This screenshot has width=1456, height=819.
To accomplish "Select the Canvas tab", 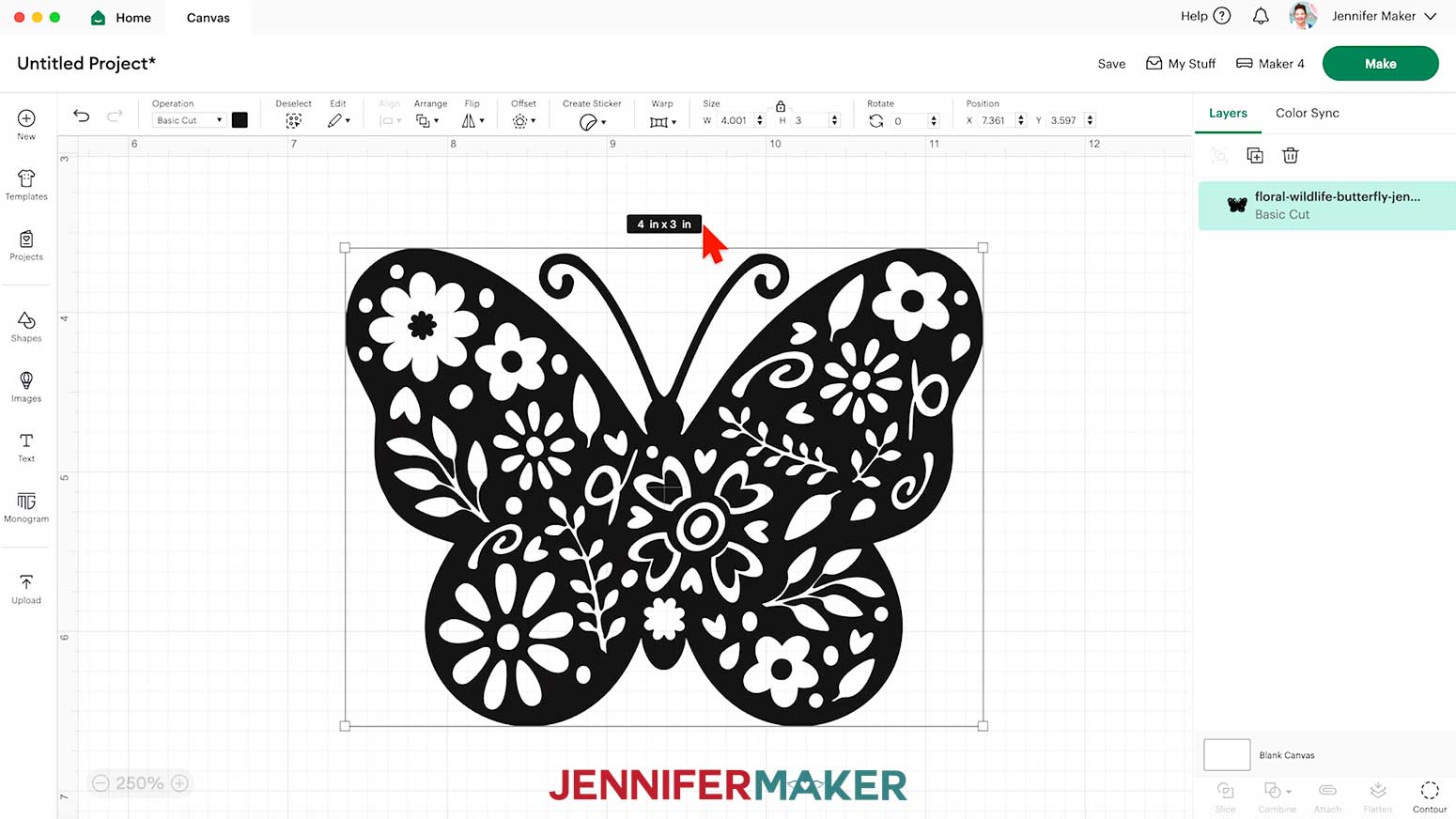I will 208,18.
